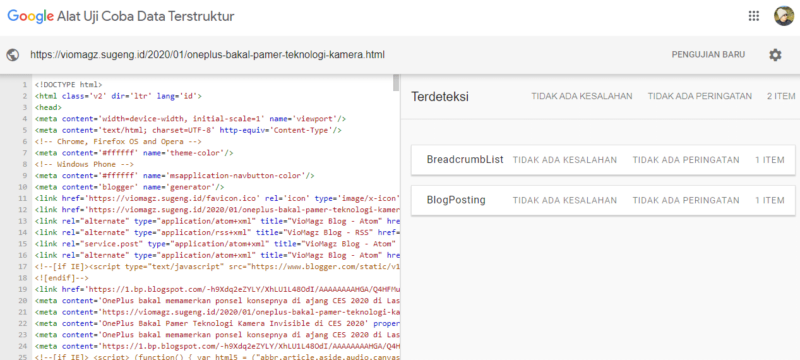Click the theme-color meta line
This screenshot has height=360, width=800.
click(x=134, y=152)
